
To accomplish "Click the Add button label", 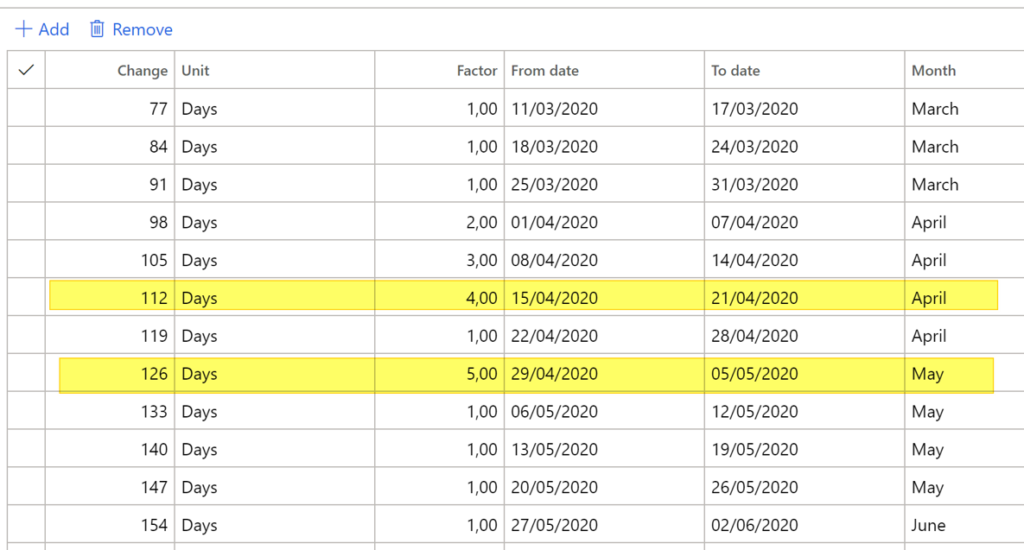I will tap(54, 29).
